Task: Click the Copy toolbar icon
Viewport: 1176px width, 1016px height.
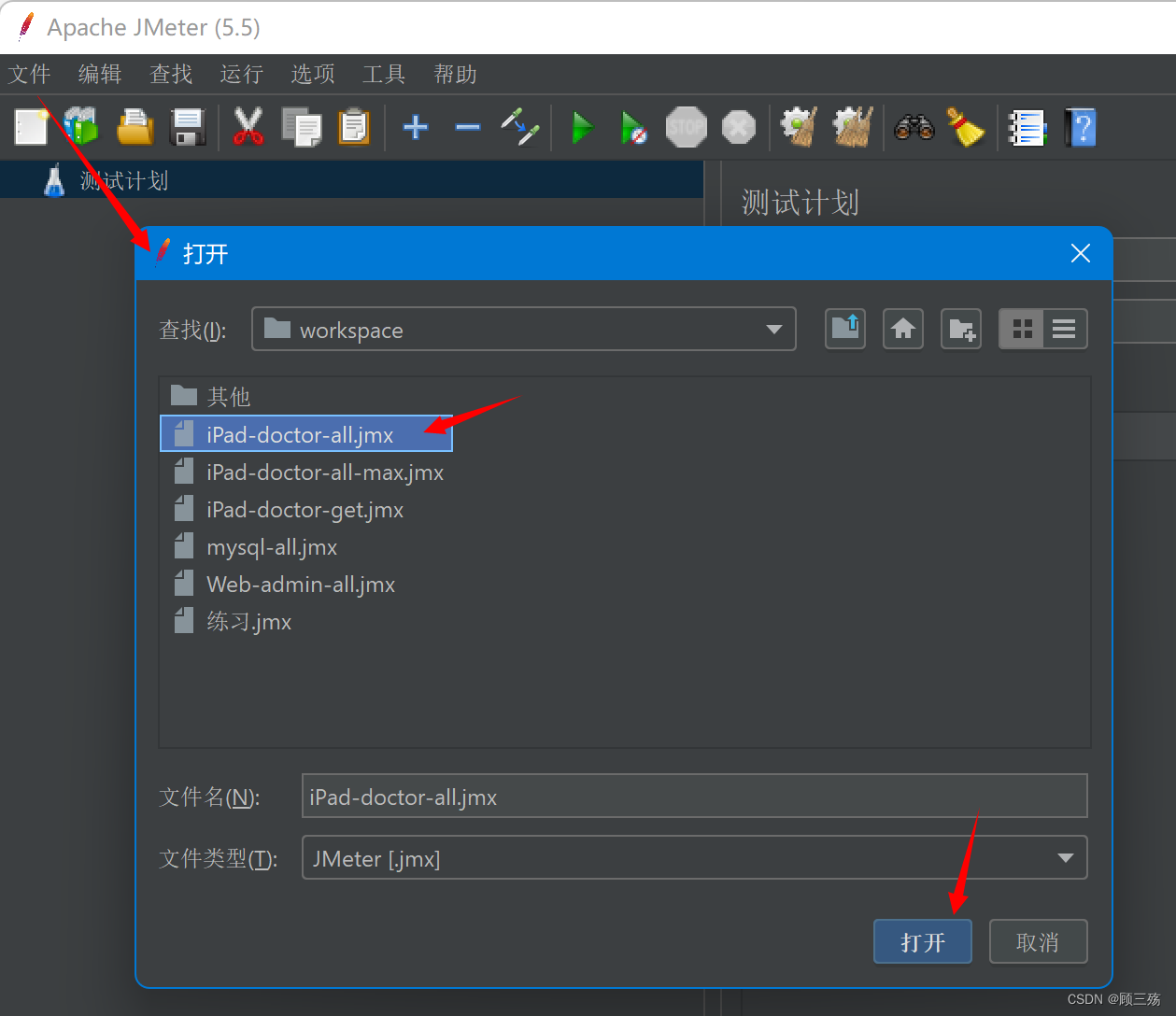Action: click(301, 127)
